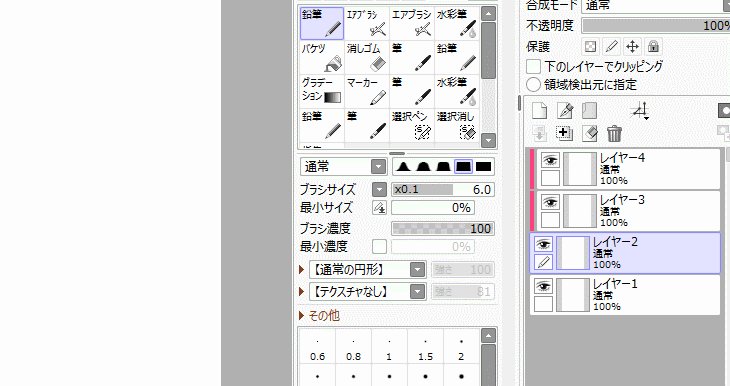This screenshot has height=386, width=730.
Task: Hide レイヤー1 with its eye icon
Action: [543, 286]
